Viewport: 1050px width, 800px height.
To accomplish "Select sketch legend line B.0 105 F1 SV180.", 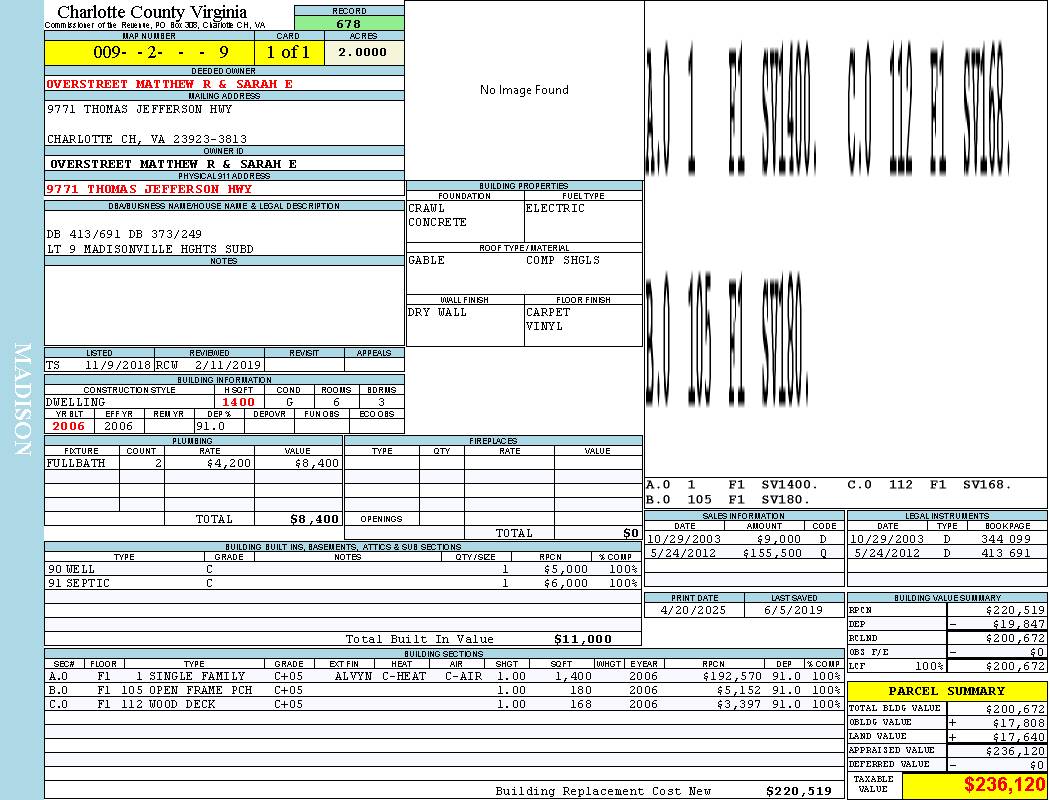I will 729,499.
